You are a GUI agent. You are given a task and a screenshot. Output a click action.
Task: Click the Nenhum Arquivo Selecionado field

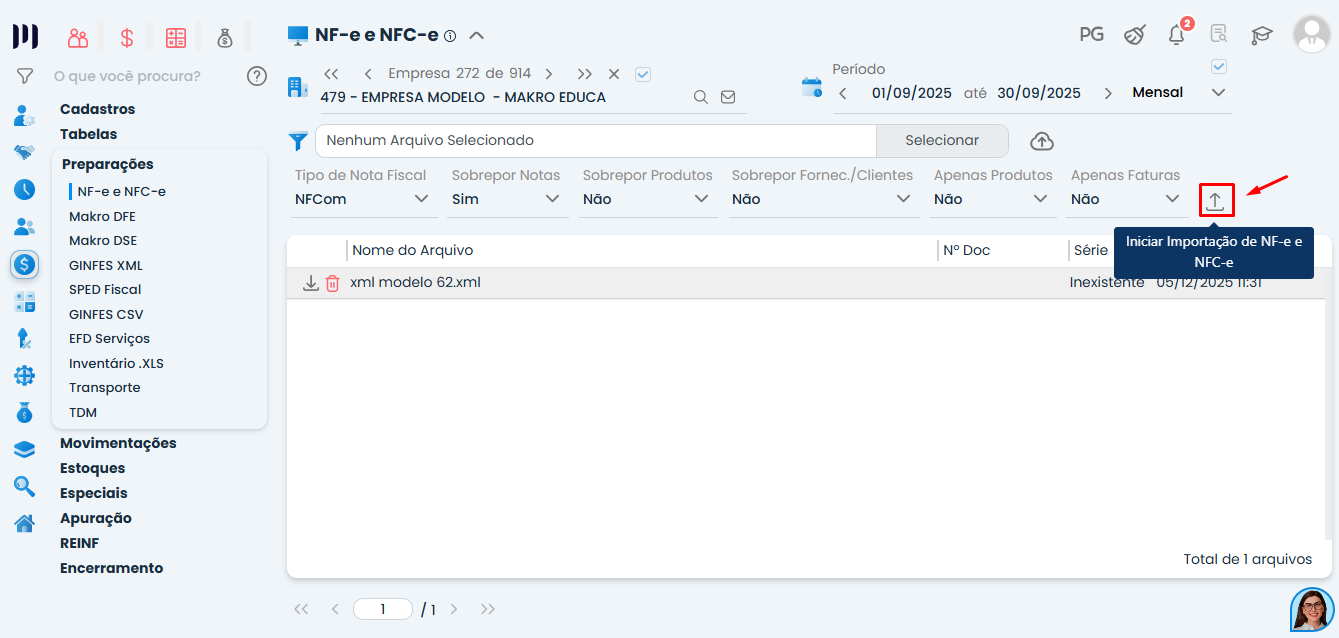(596, 141)
